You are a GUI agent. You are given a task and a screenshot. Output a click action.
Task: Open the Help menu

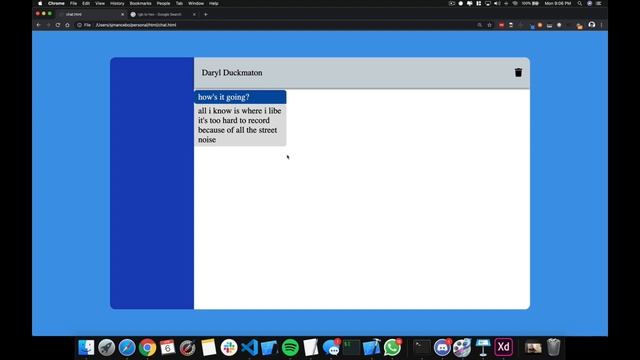click(x=213, y=3)
